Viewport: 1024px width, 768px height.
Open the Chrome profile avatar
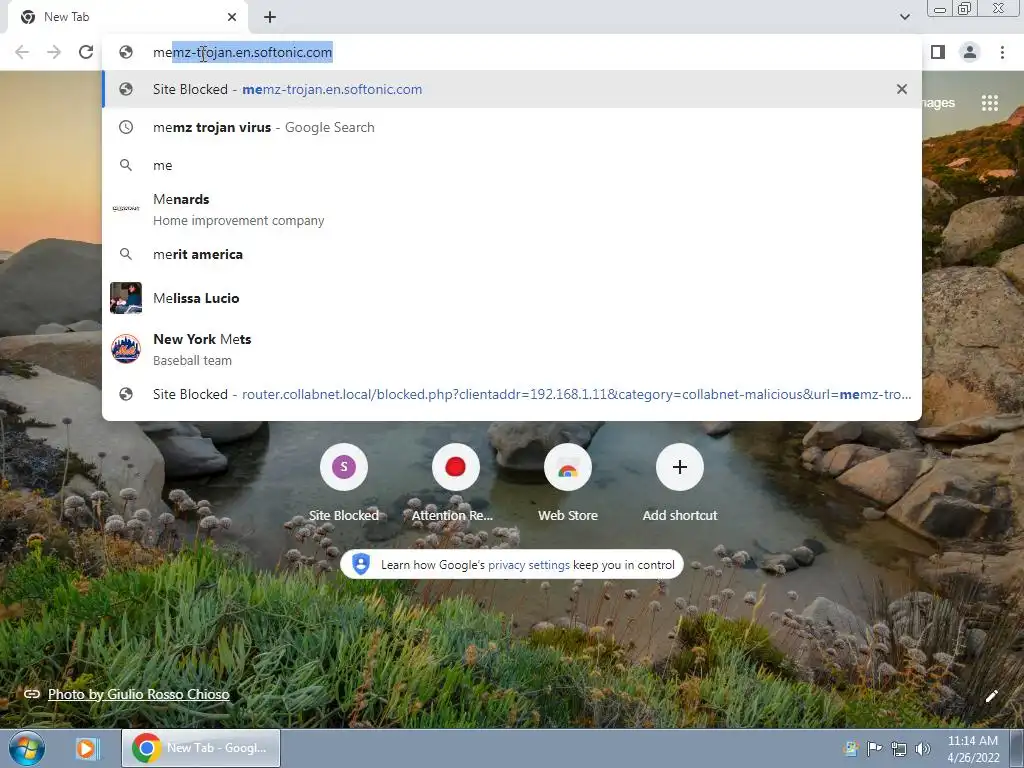(970, 52)
